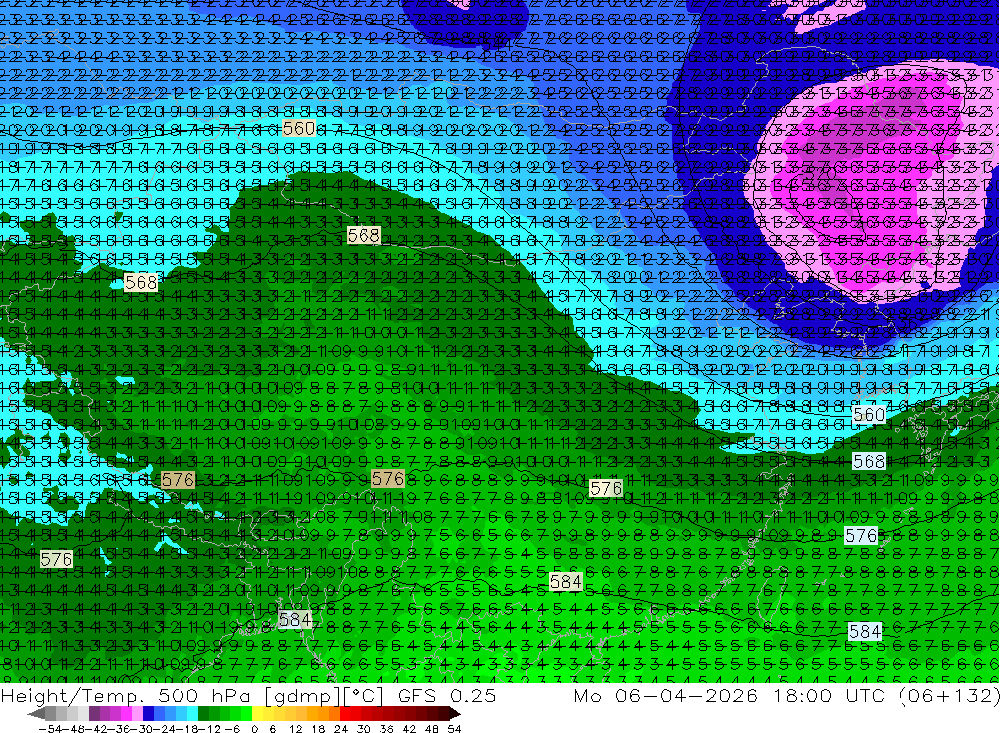
Task: Click the leftmost 568 contour label
Action: click(x=141, y=282)
